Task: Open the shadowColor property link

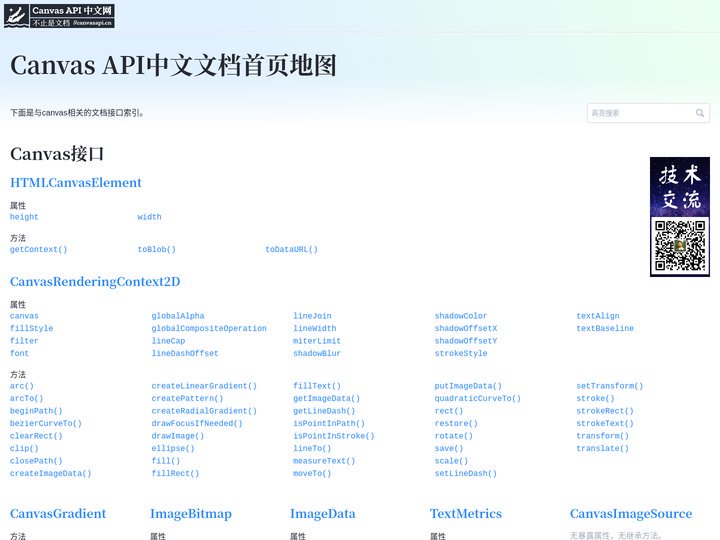Action: click(461, 316)
